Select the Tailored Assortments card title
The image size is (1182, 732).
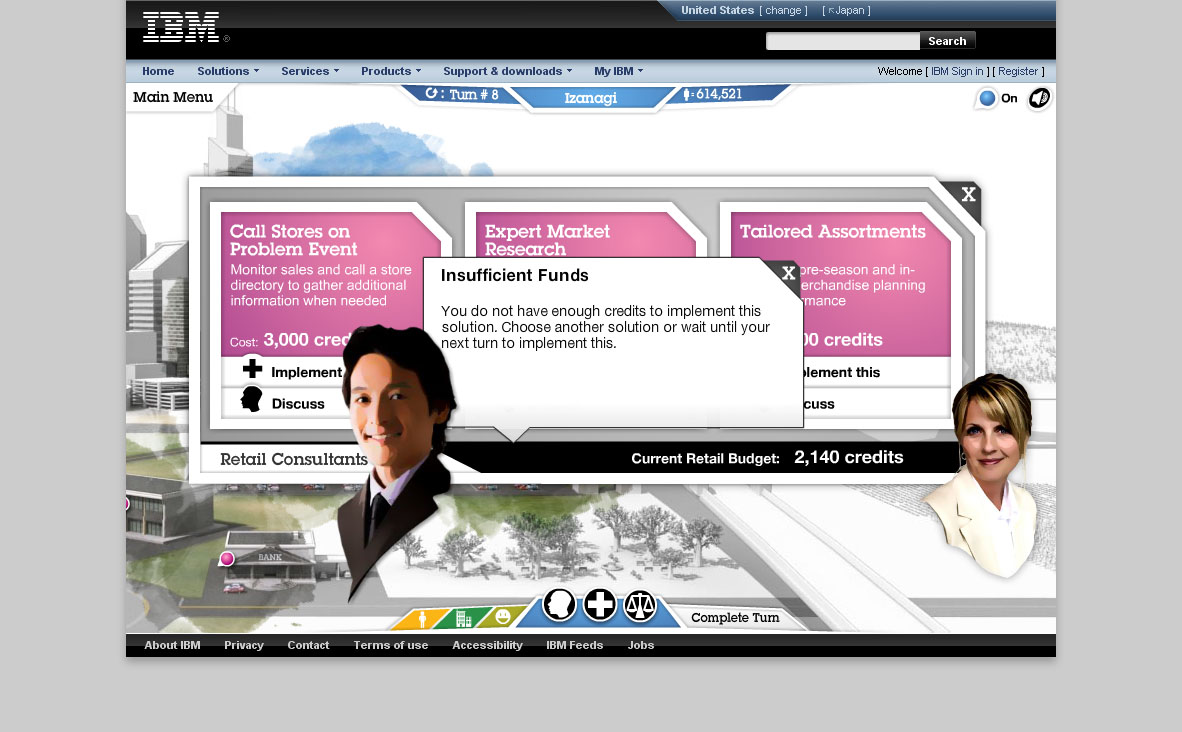tap(832, 231)
